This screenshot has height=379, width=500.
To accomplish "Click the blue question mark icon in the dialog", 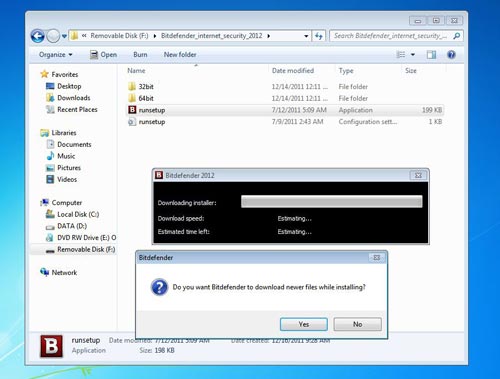I will (159, 287).
